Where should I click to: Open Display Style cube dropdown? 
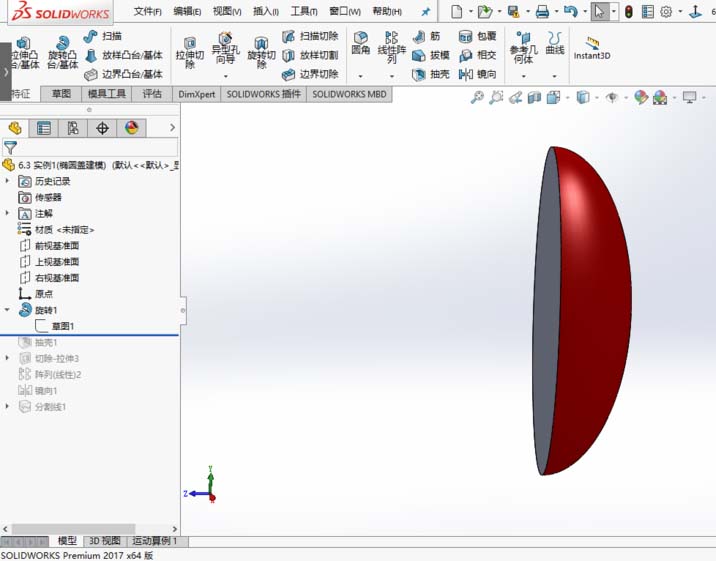coord(597,98)
